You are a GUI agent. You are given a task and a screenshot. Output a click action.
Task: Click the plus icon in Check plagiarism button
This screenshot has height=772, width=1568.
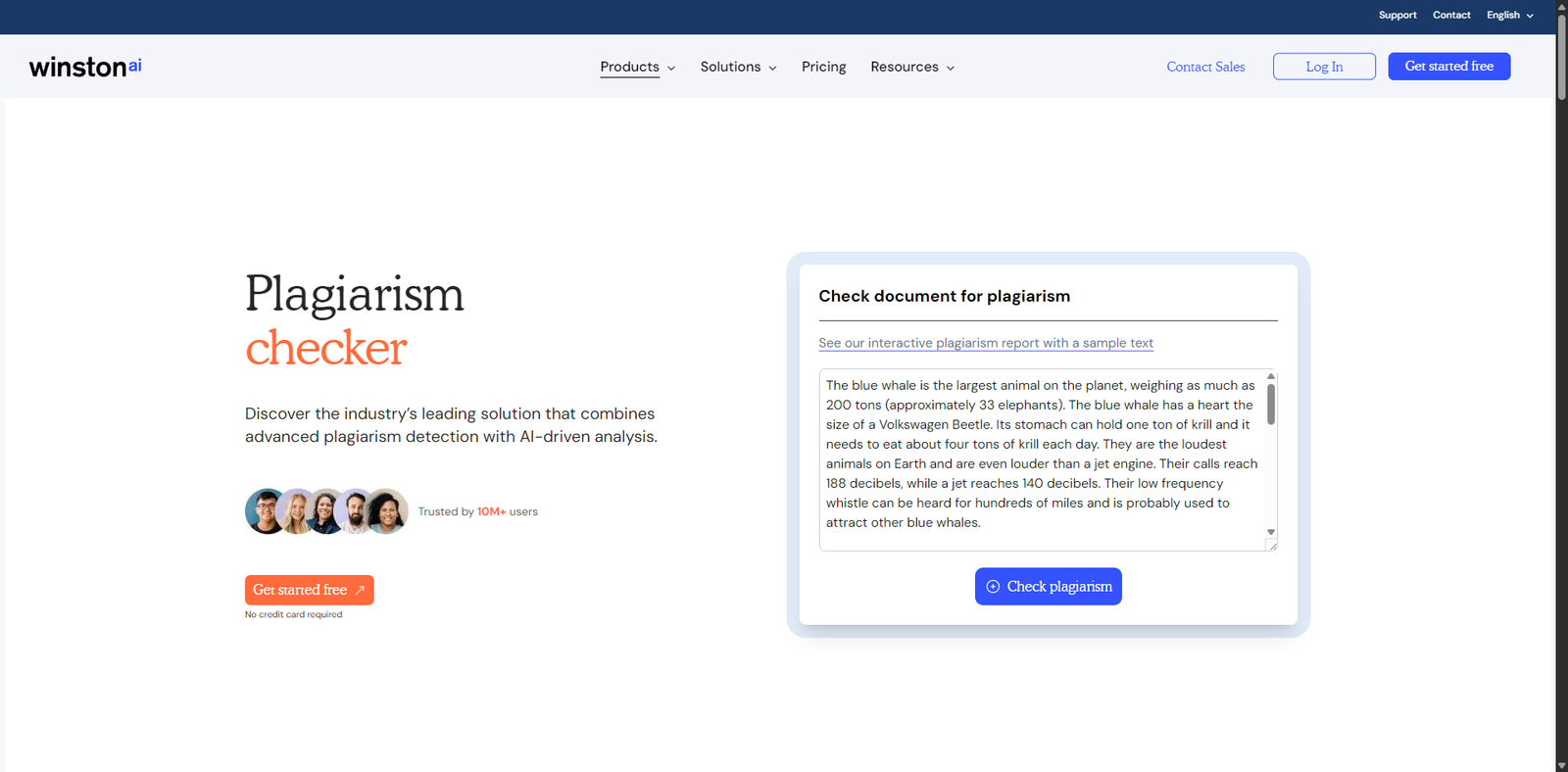pos(993,587)
